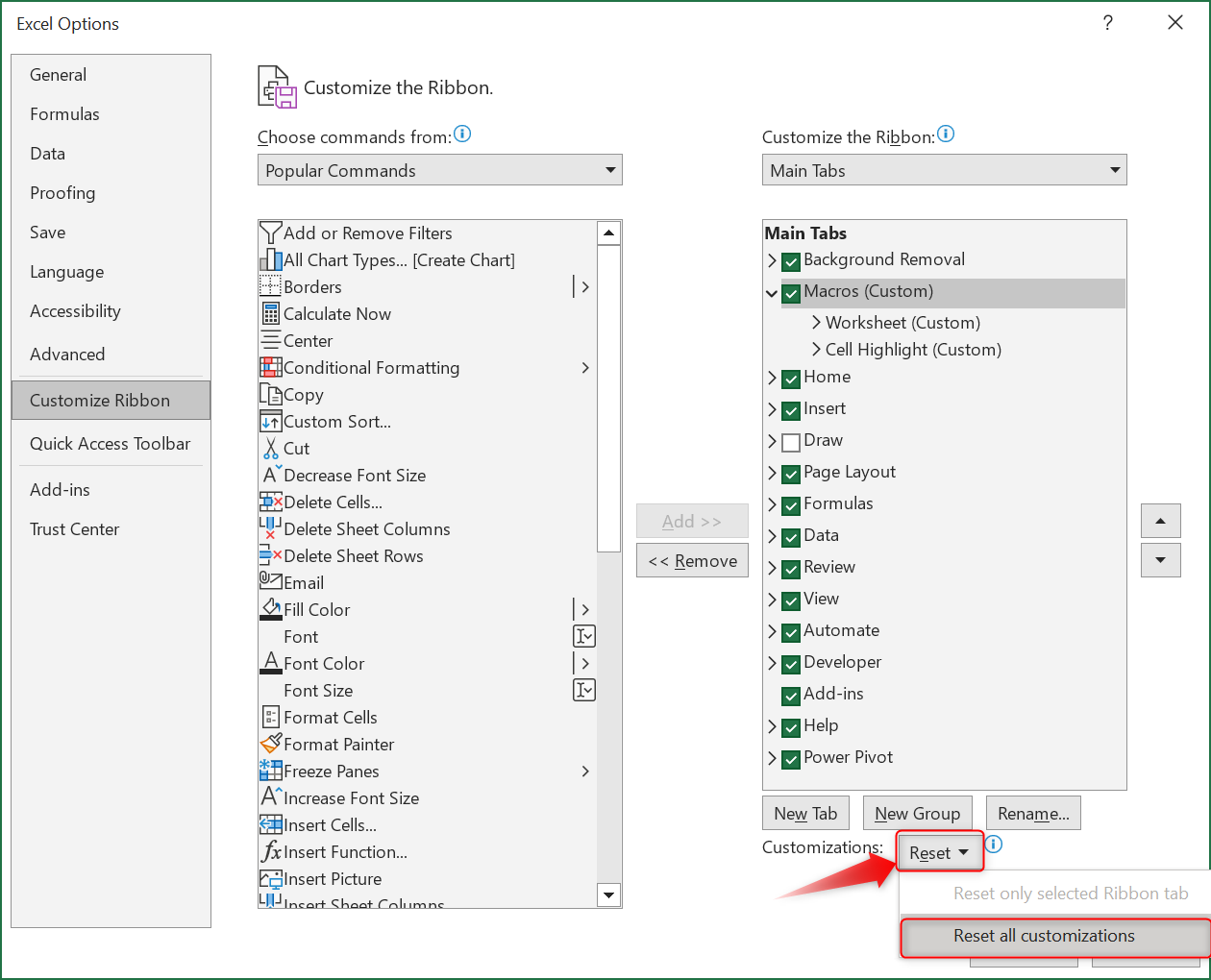Choose Reset all customizations

pyautogui.click(x=1044, y=936)
